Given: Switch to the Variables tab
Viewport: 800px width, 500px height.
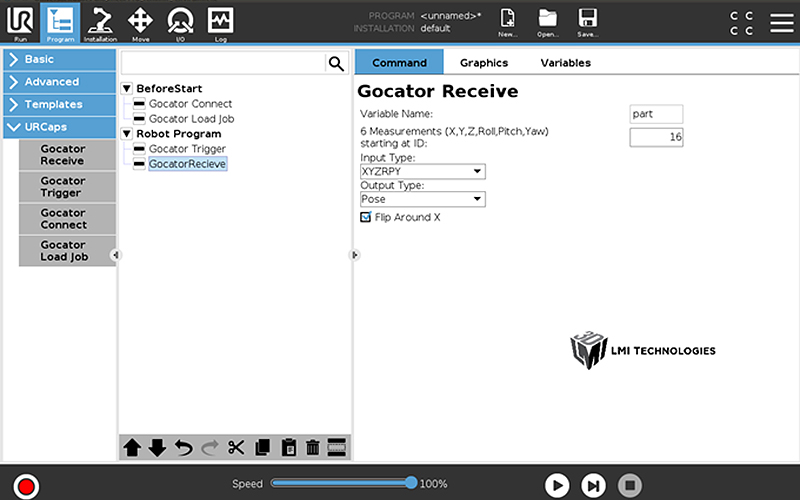Looking at the screenshot, I should 565,63.
